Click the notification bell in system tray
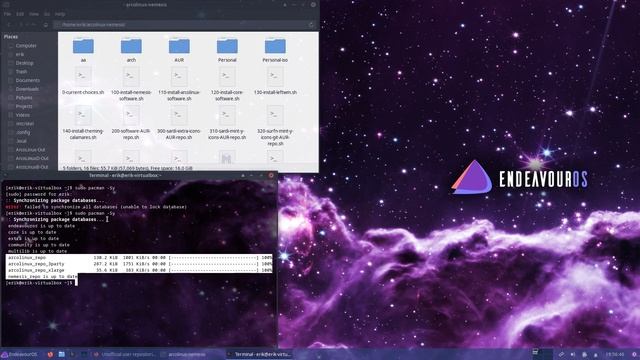640x360 pixels. [596, 354]
